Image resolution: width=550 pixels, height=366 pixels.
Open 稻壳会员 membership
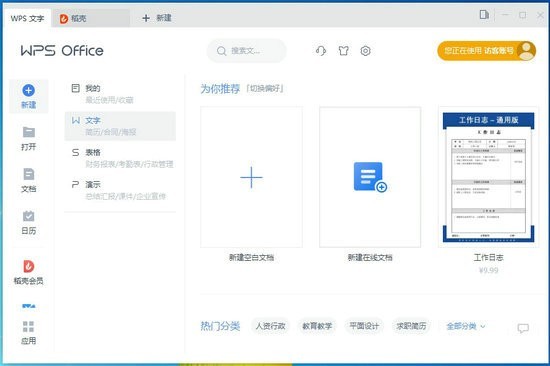pyautogui.click(x=29, y=272)
